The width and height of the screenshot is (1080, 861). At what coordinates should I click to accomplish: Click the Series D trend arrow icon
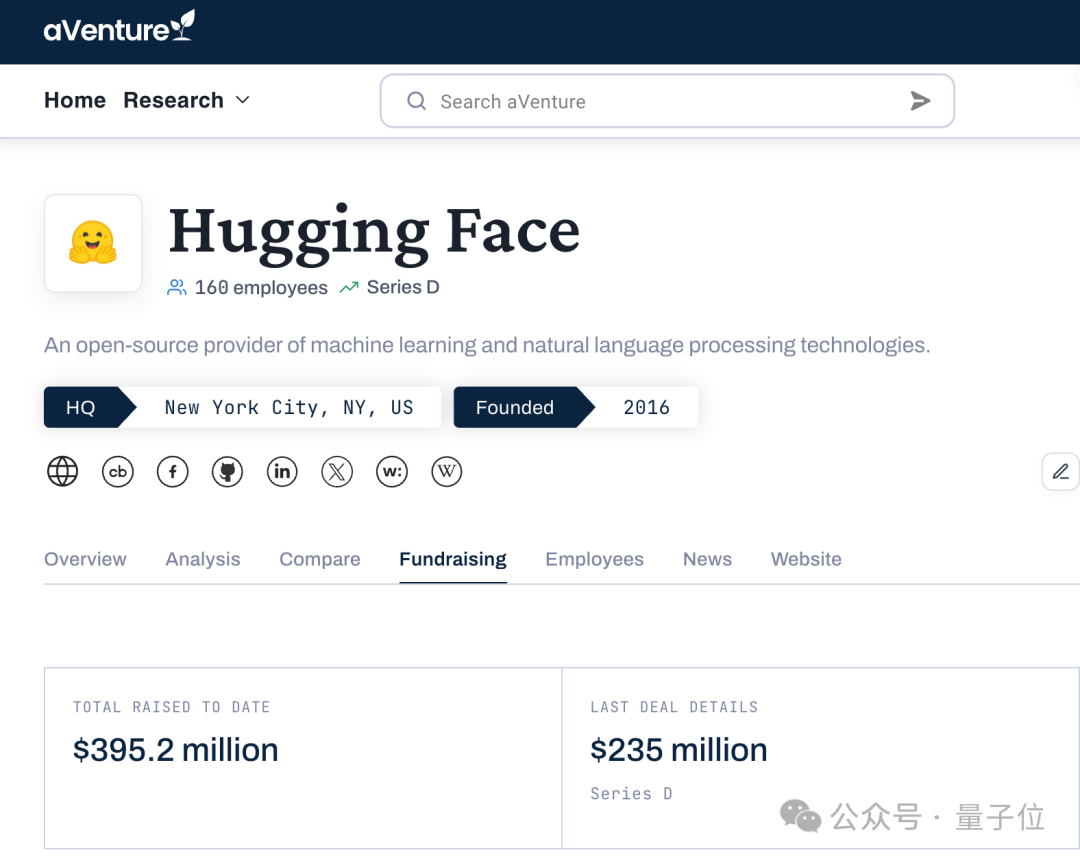click(x=349, y=287)
